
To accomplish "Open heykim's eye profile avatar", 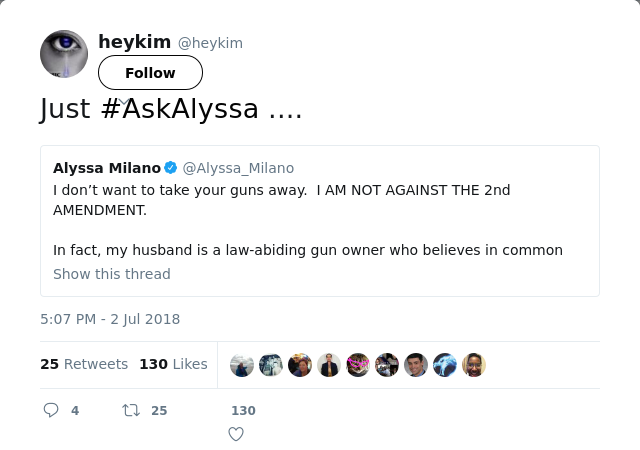I will pyautogui.click(x=64, y=54).
